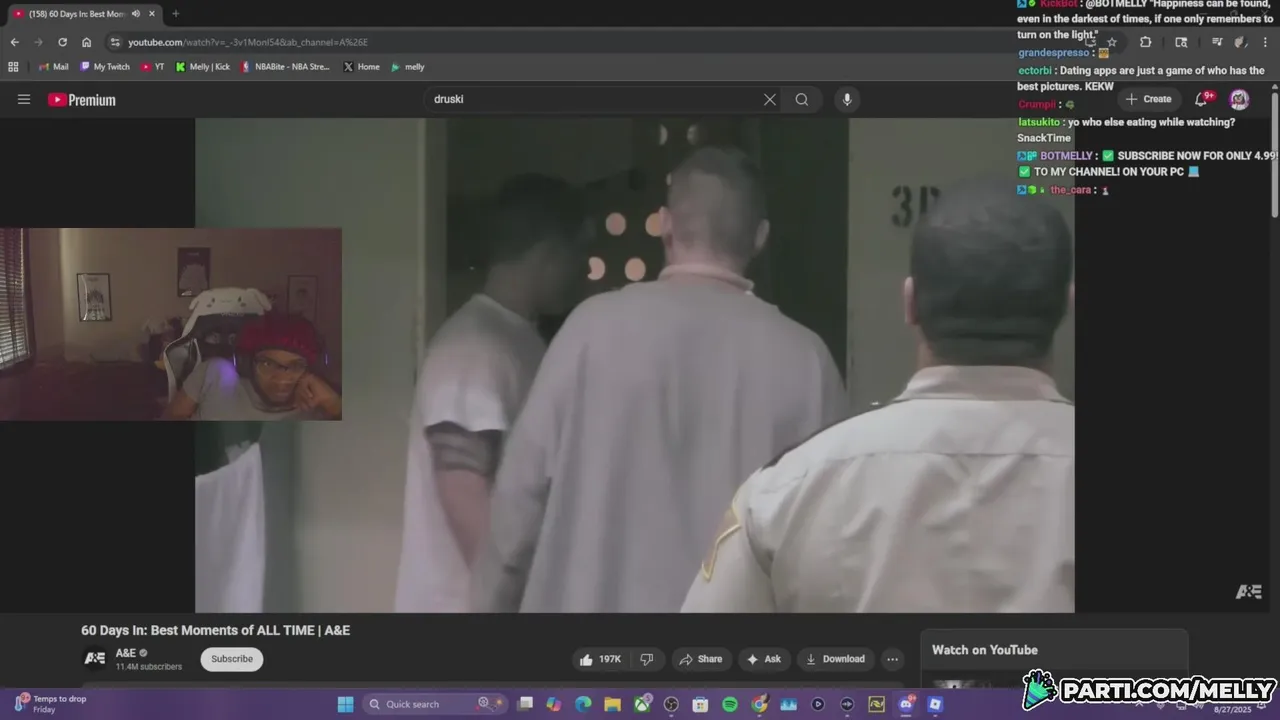This screenshot has width=1280, height=720.
Task: Reload the YouTube page
Action: 62,42
